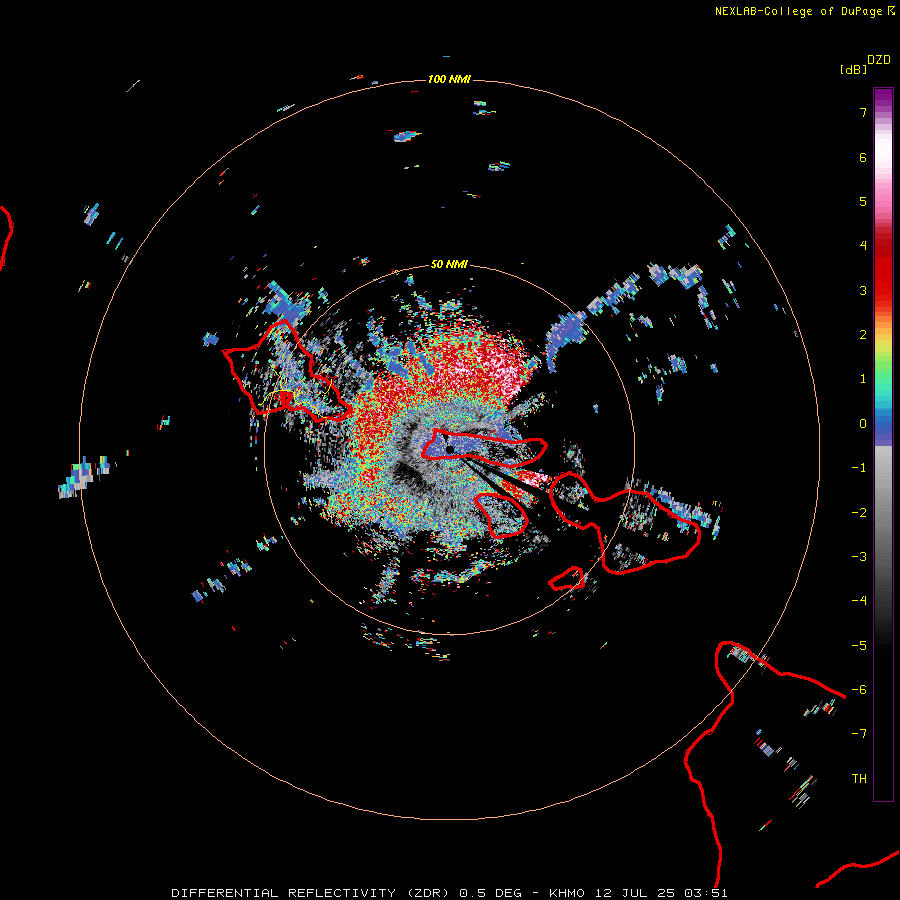The height and width of the screenshot is (900, 900).
Task: Click the 2 value on color scale
Action: click(863, 335)
